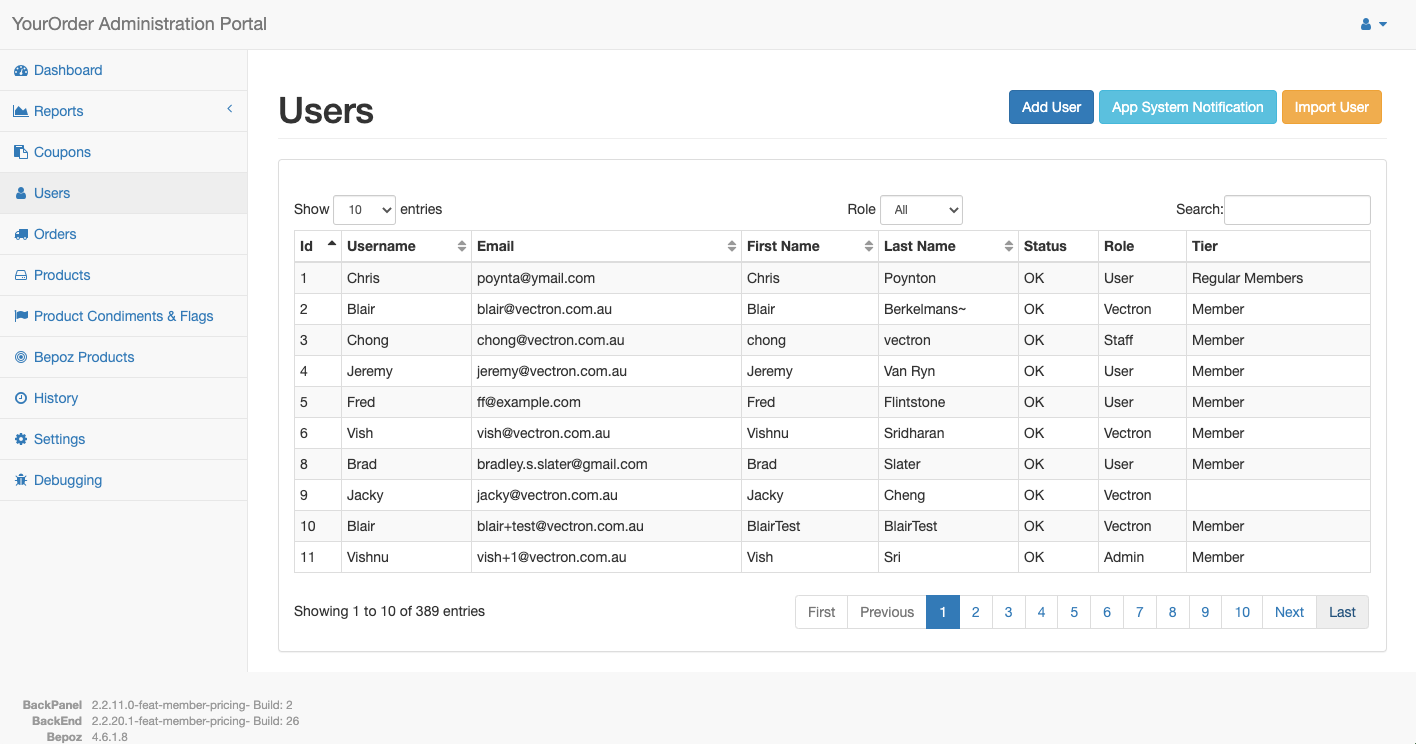Open the Role filter dropdown
The height and width of the screenshot is (744, 1416).
click(921, 210)
